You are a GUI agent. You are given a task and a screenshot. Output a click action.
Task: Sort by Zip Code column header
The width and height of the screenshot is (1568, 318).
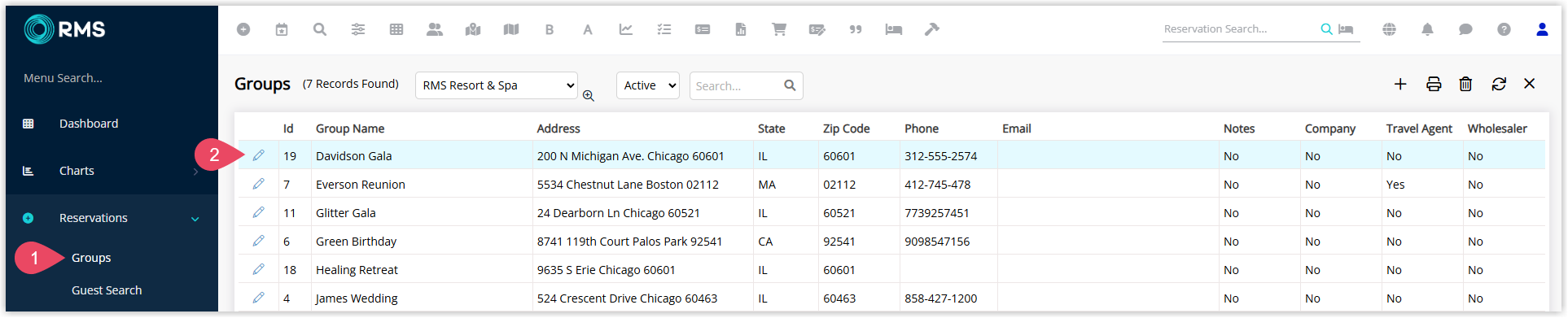tap(847, 129)
